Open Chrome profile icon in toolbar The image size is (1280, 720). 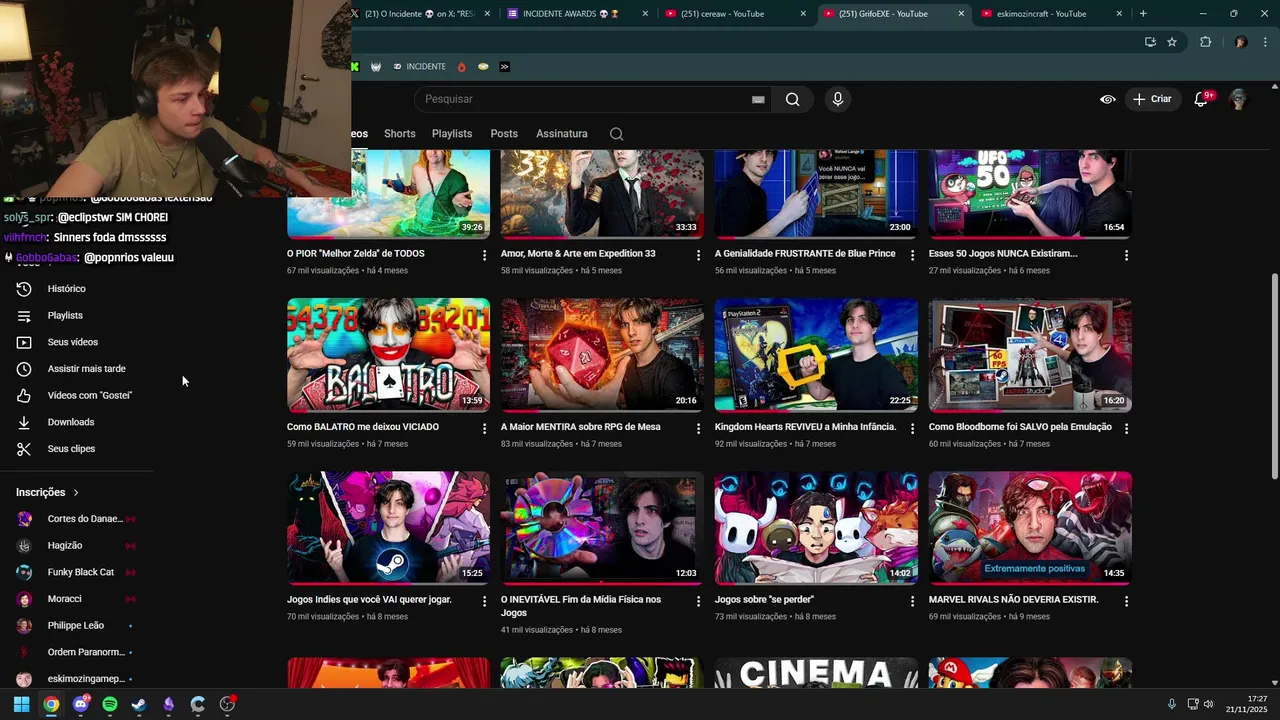1241,42
